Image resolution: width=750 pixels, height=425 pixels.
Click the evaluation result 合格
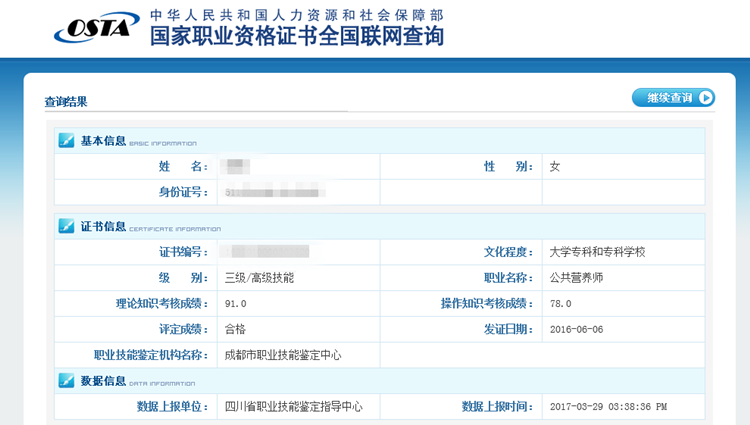235,329
